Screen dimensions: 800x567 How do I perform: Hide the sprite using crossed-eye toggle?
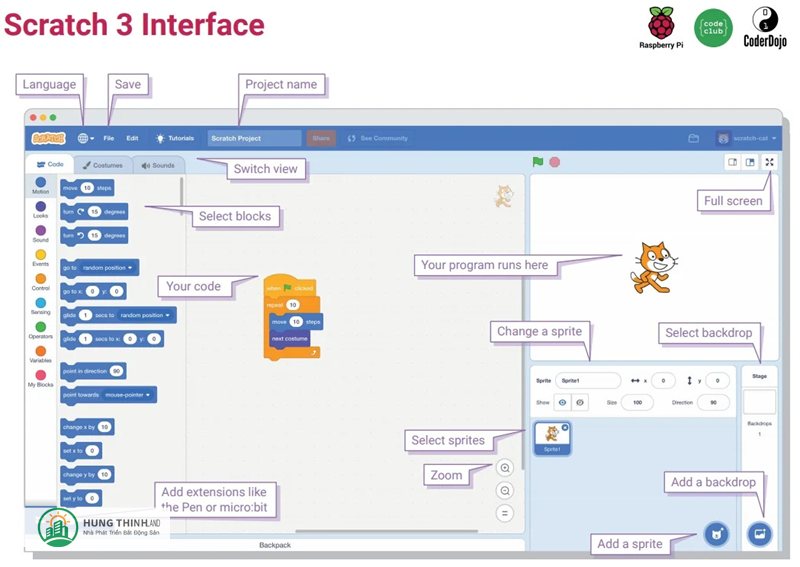pos(579,402)
